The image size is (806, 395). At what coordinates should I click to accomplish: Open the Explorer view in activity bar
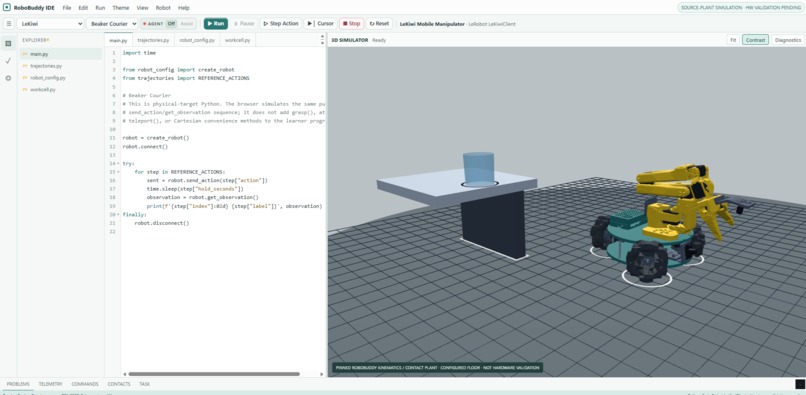(8, 44)
